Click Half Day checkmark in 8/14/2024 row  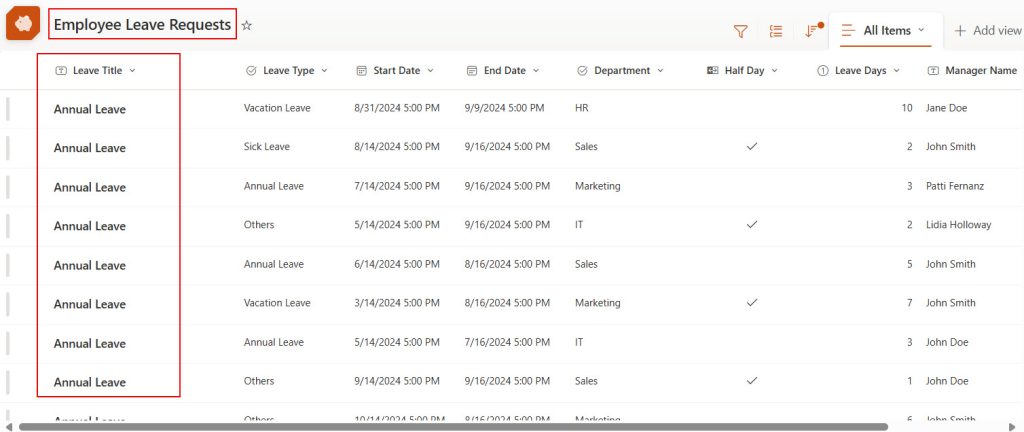coord(752,147)
